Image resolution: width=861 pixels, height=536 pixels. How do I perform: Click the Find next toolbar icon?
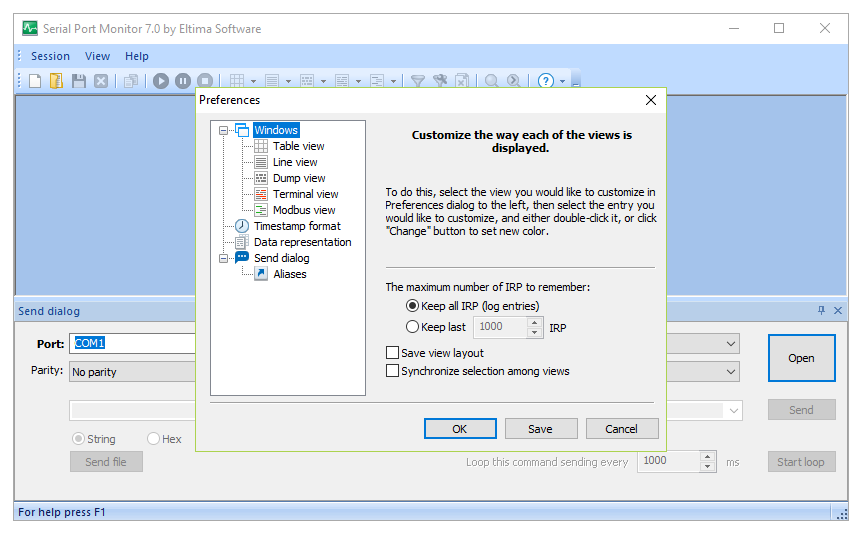(513, 81)
